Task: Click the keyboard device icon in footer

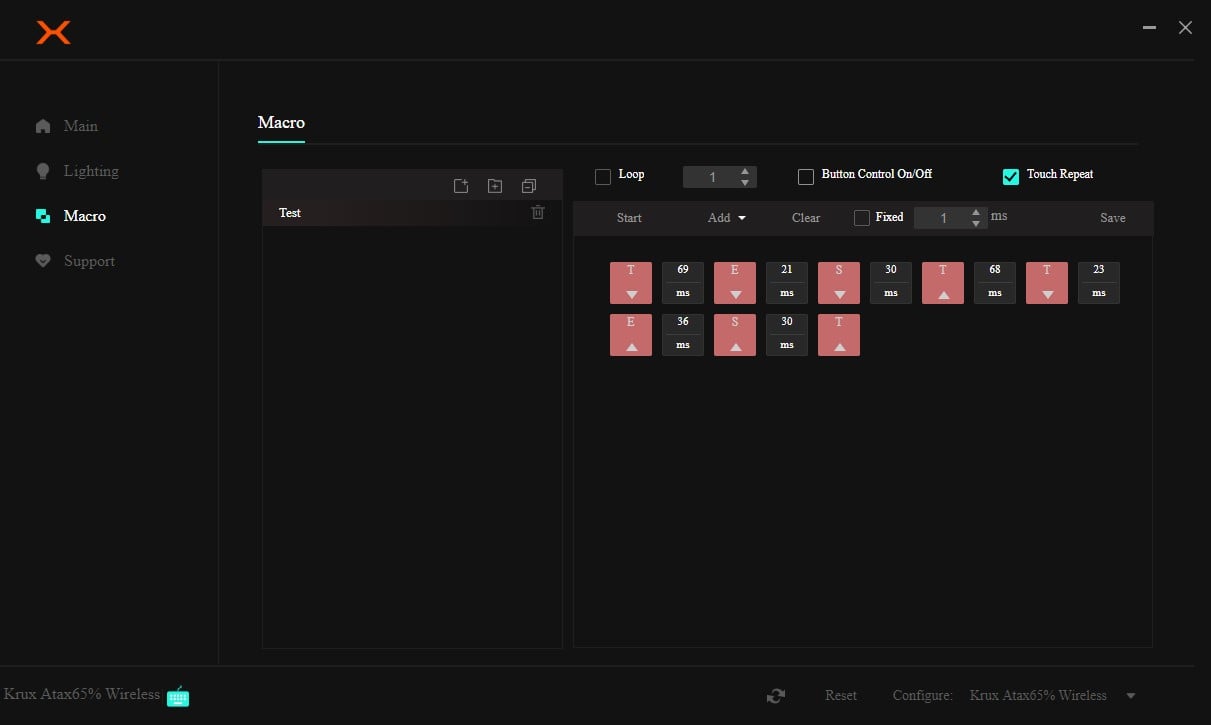Action: pos(178,696)
